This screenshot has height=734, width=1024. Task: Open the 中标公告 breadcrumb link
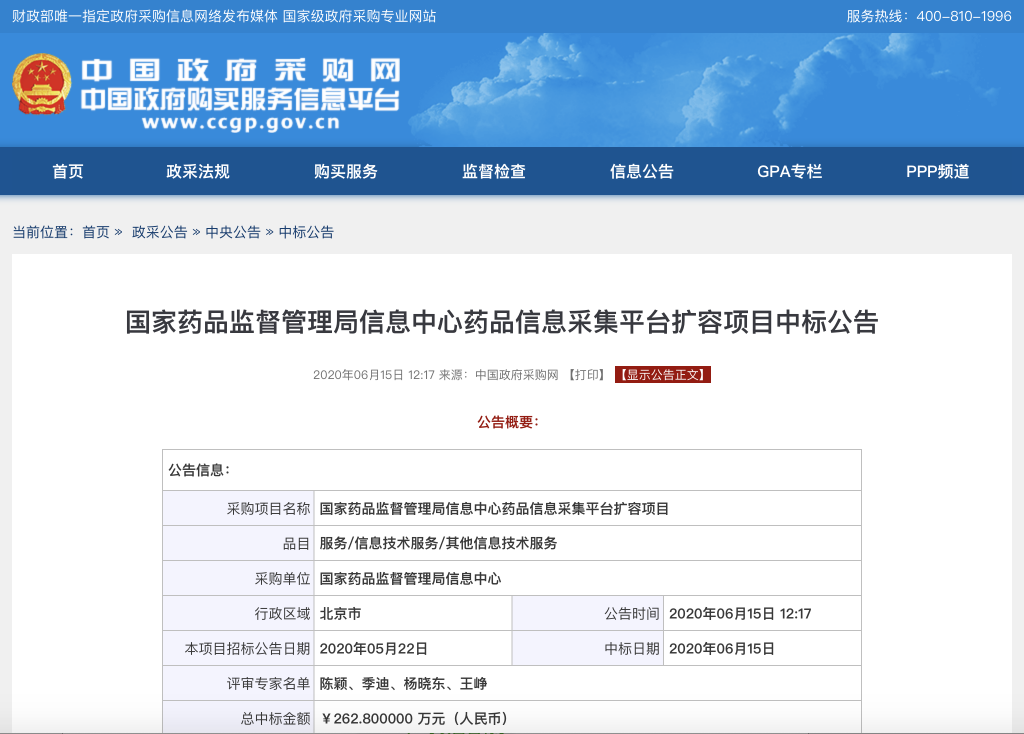306,232
